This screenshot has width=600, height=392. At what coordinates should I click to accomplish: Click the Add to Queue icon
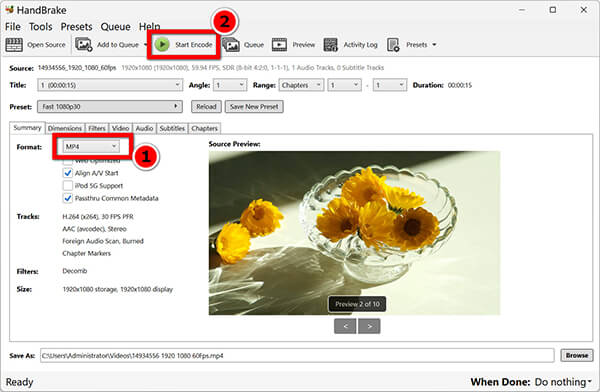point(83,45)
